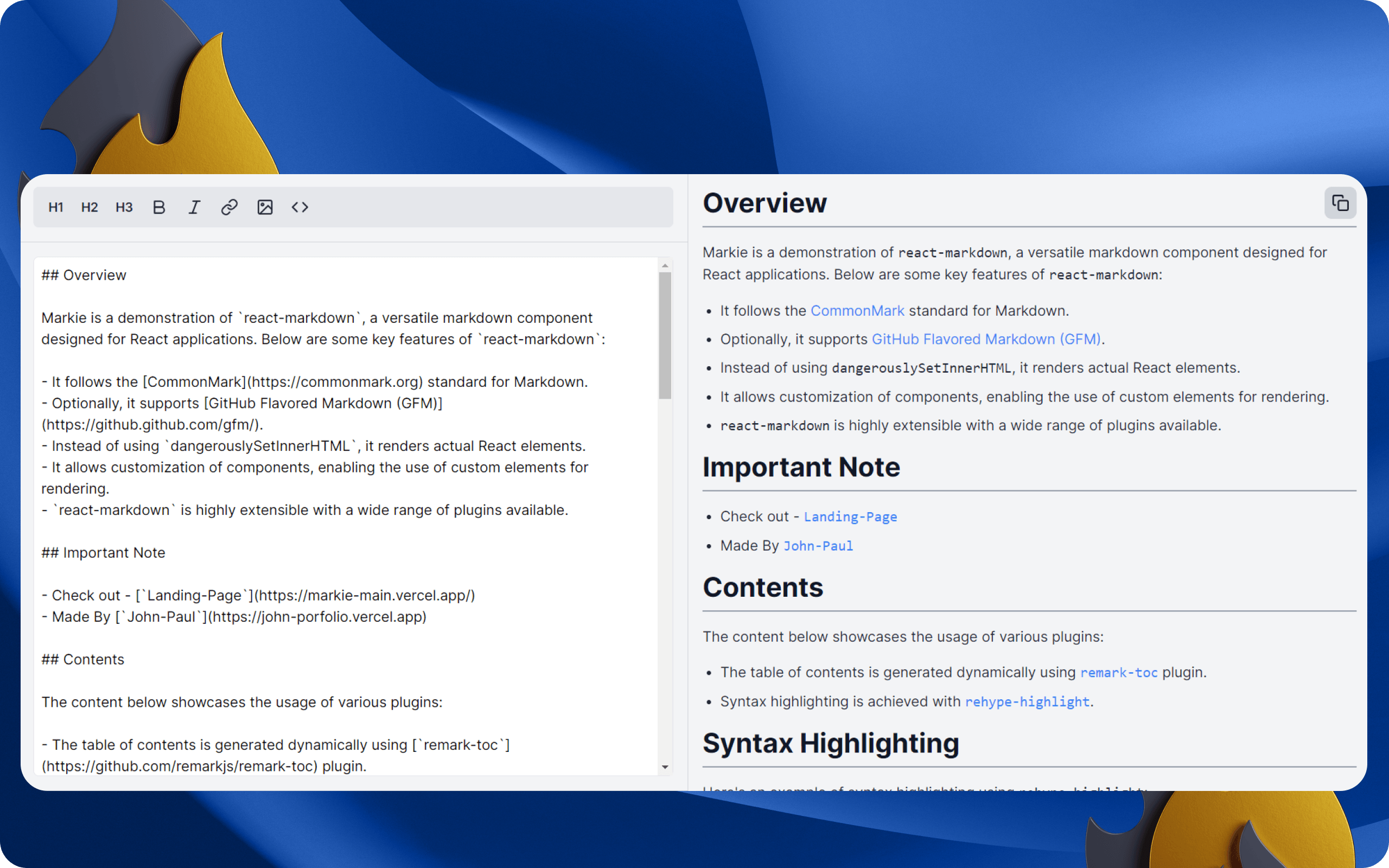Apply italic formatting
The height and width of the screenshot is (868, 1389).
[x=195, y=207]
